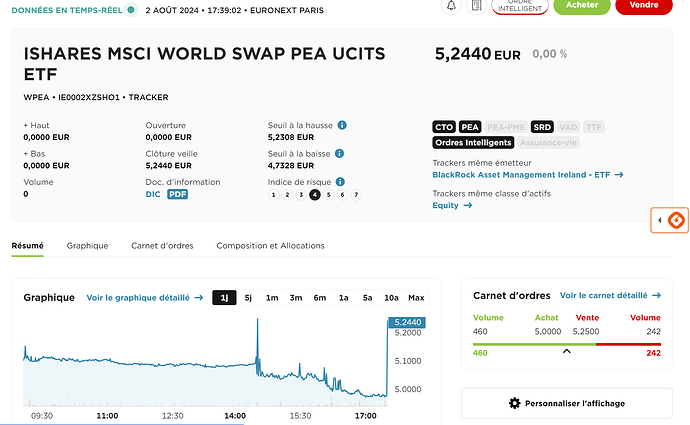Expand the orange side panel widget

670,220
